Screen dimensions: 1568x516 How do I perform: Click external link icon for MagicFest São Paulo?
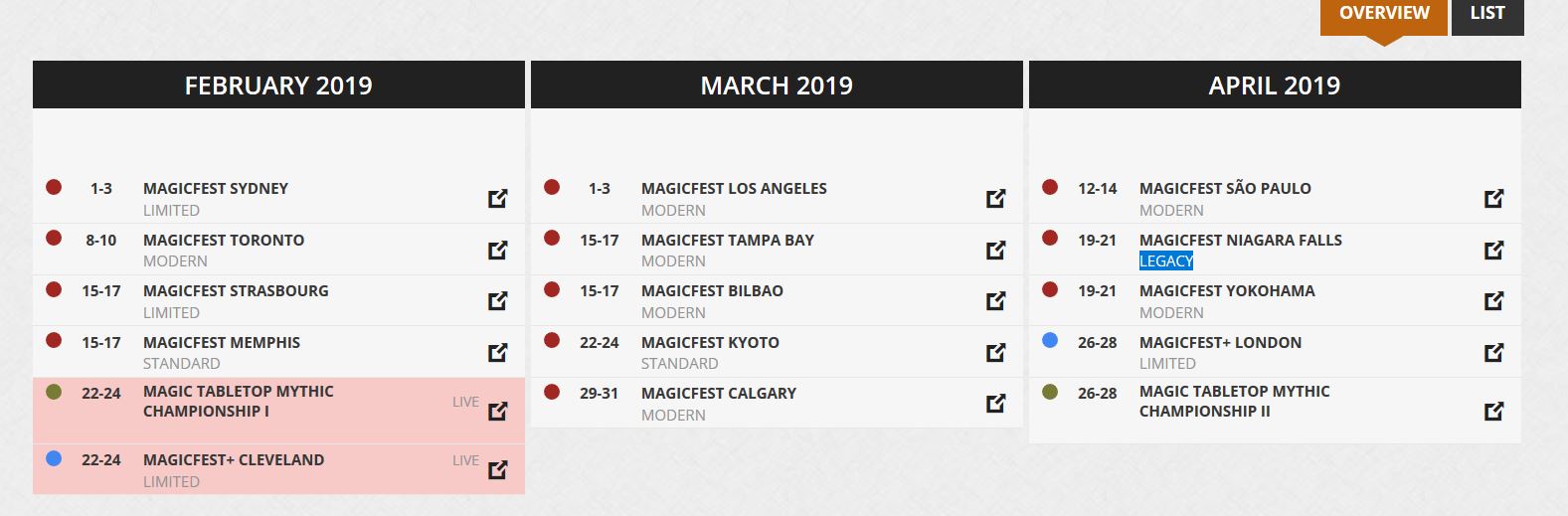point(1493,199)
